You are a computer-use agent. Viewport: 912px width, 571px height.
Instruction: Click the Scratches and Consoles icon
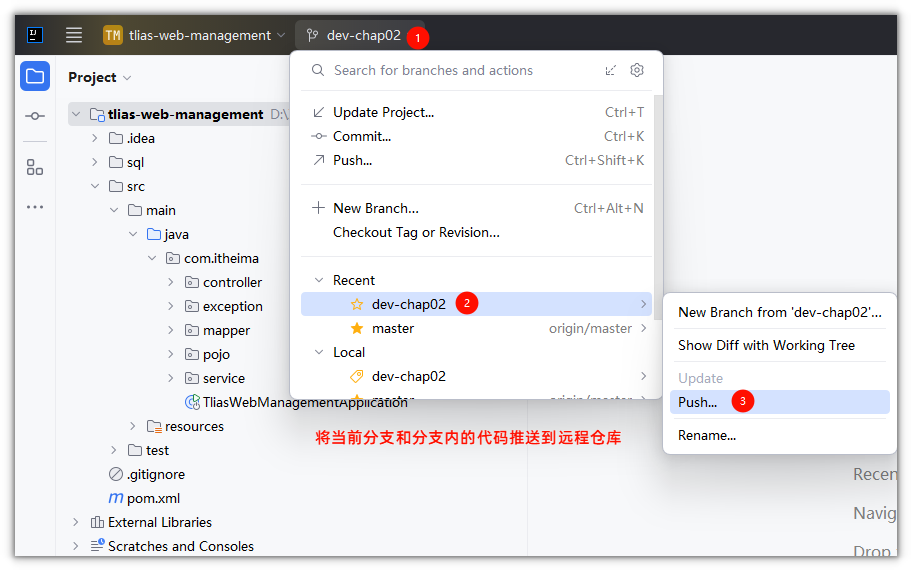click(x=97, y=546)
